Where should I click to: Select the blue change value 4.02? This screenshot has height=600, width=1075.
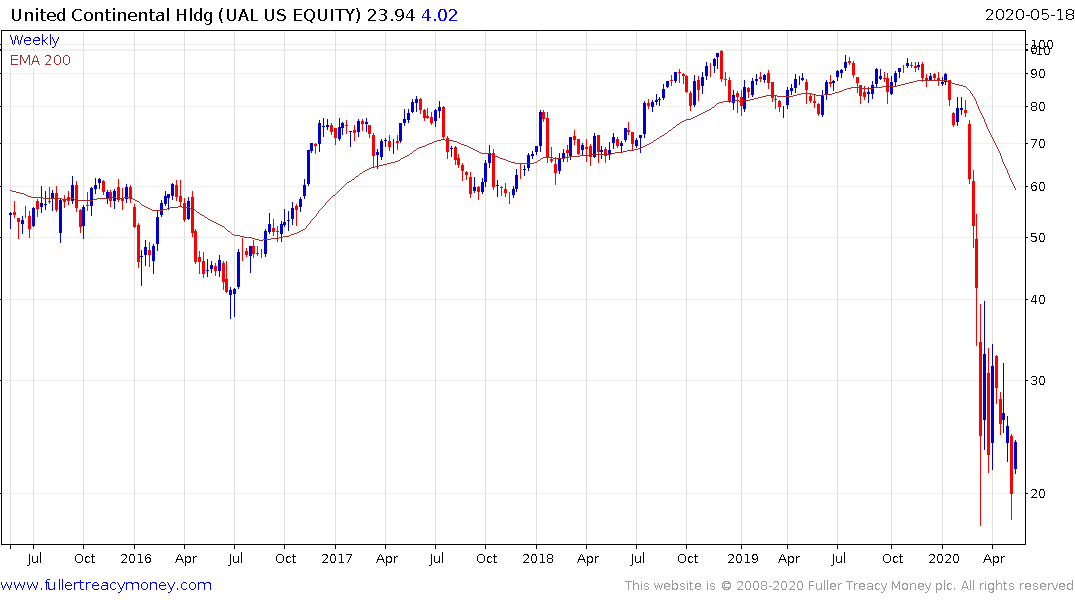pos(439,14)
